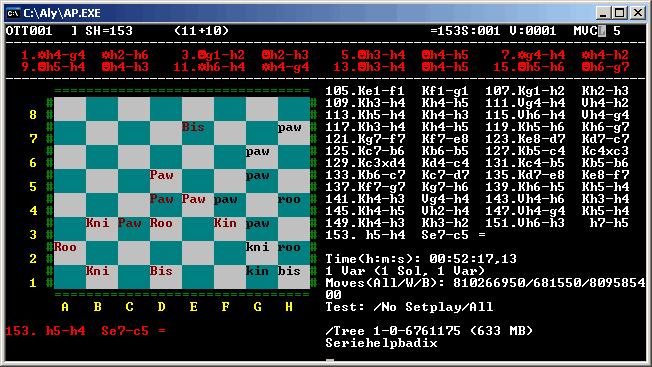Click the red final move Se7-c5 text
Image resolution: width=652 pixels, height=367 pixels.
[x=125, y=331]
